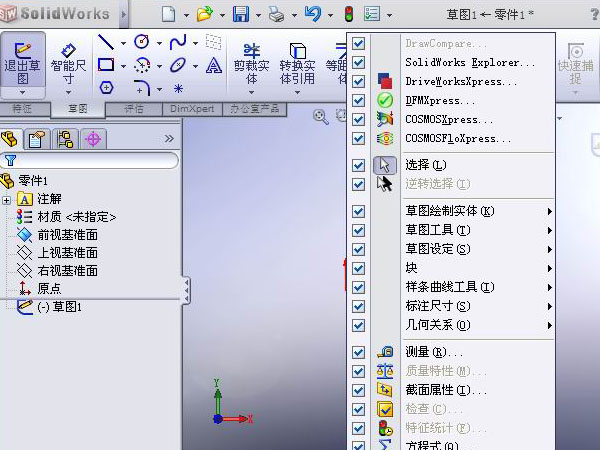The width and height of the screenshot is (600, 450).
Task: Uncheck the DFMXpress checkbox
Action: coord(358,101)
